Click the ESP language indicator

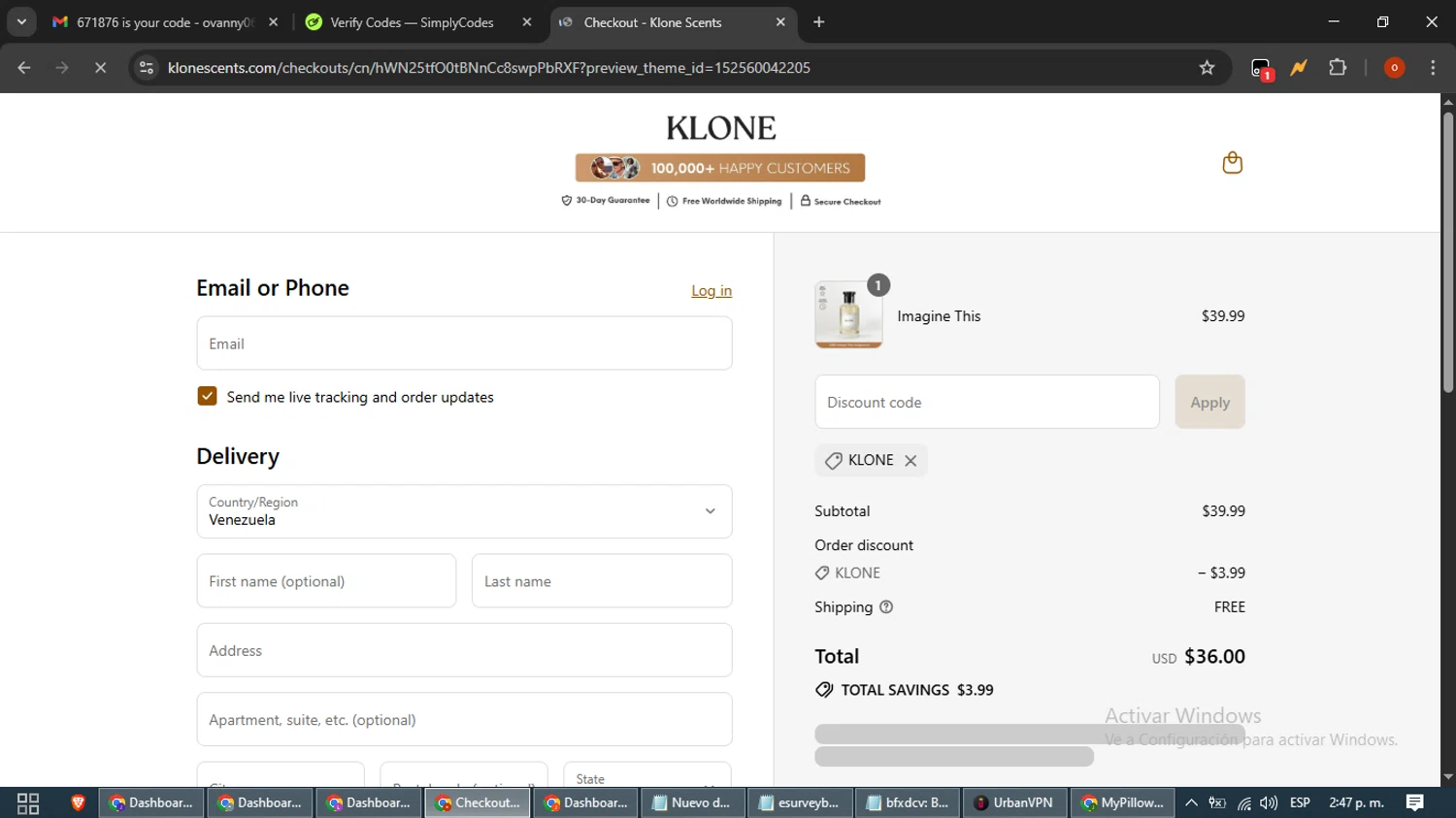(1300, 802)
